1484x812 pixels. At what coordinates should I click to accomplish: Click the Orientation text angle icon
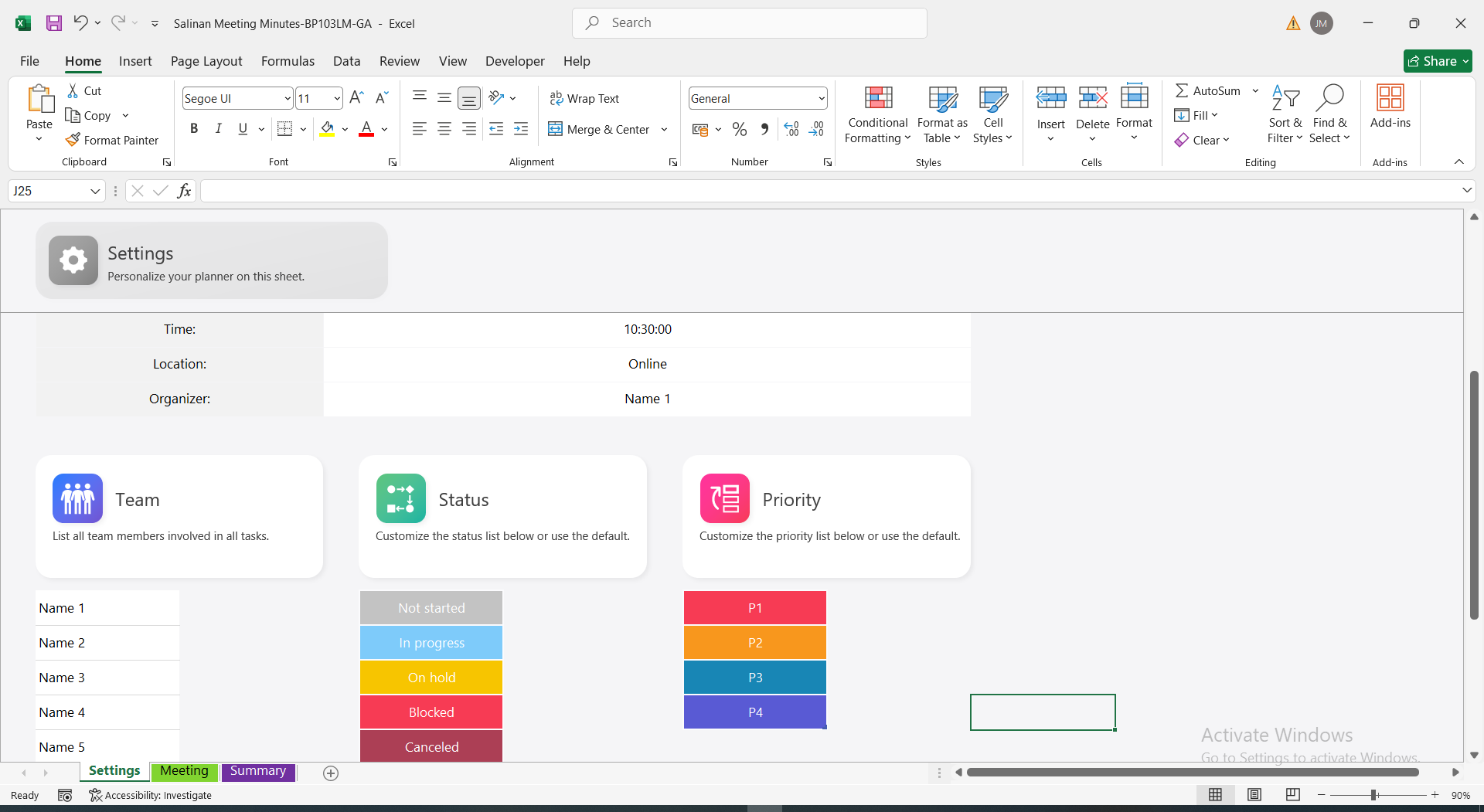(496, 97)
